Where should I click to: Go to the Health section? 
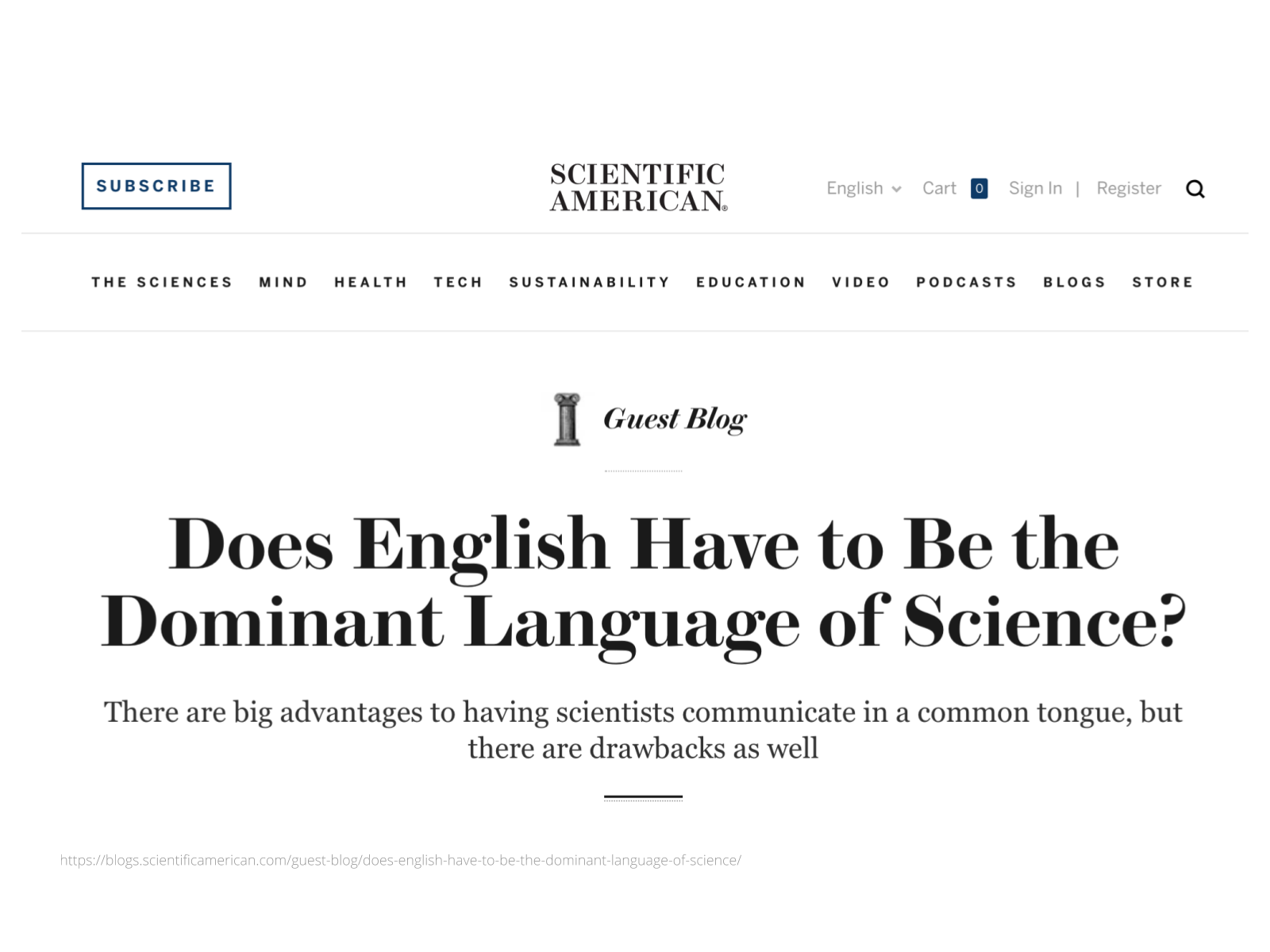click(x=371, y=282)
